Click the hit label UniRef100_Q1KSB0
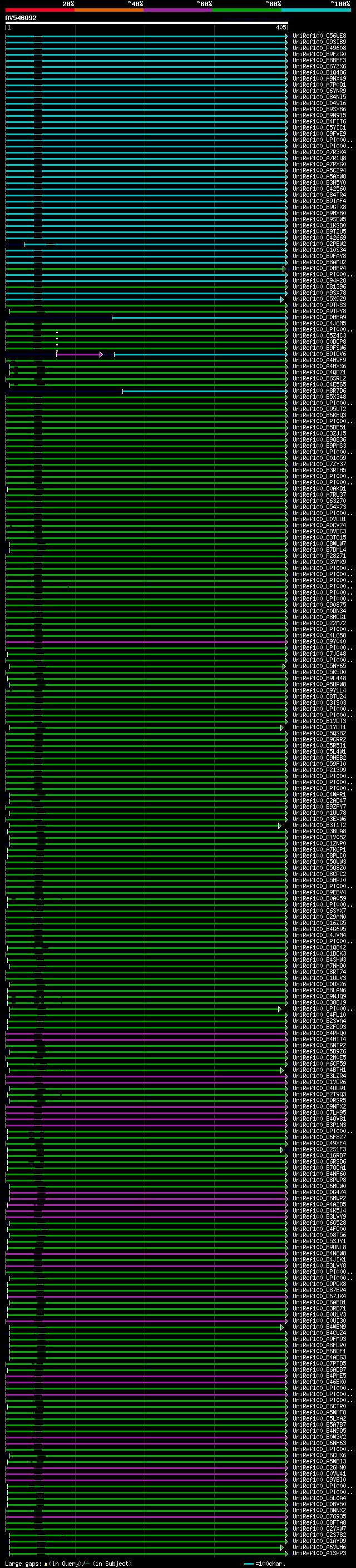 [319, 226]
